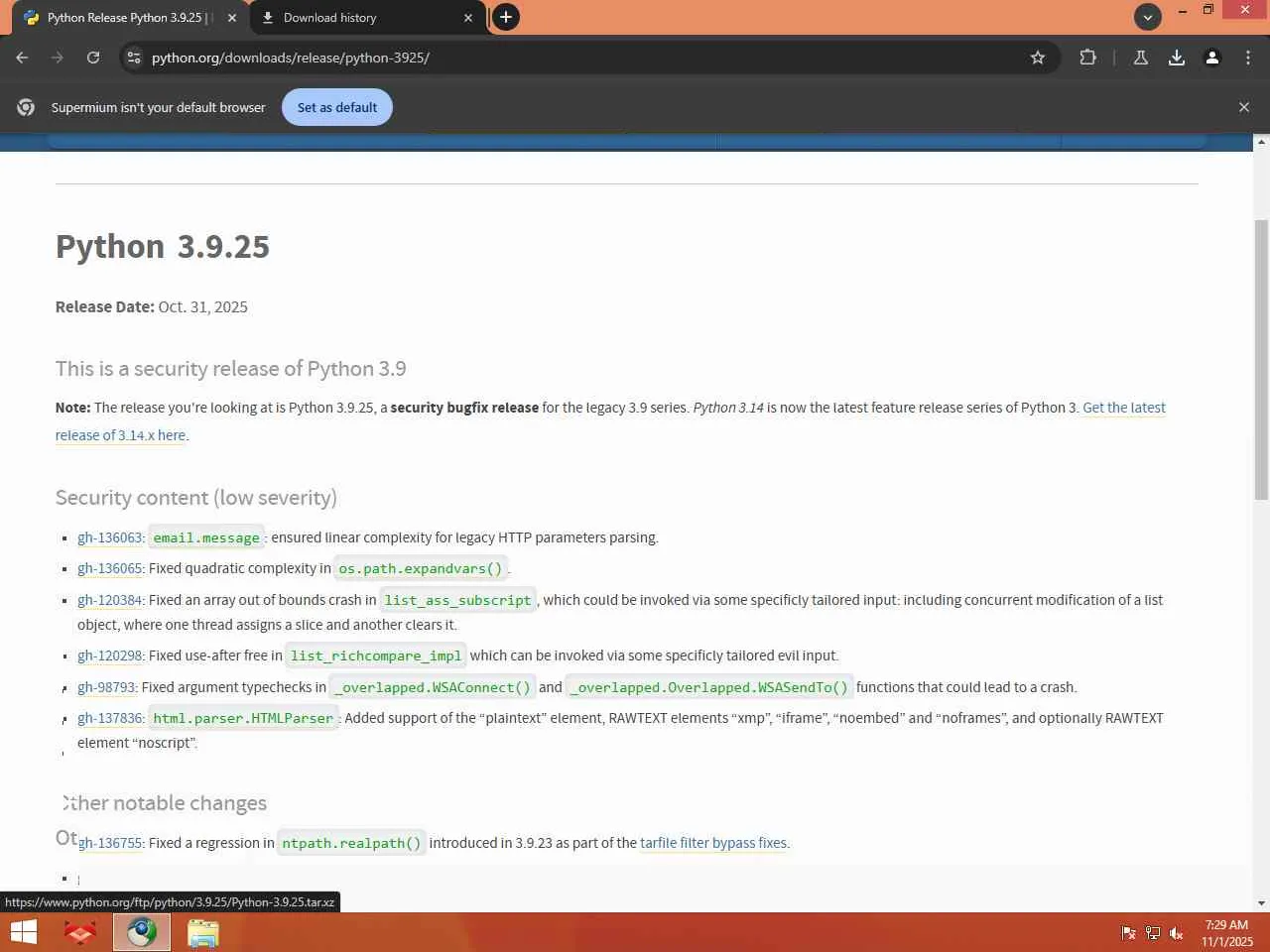Click the 'ntpath.realpath()' code text
The width and height of the screenshot is (1270, 952).
tap(351, 843)
